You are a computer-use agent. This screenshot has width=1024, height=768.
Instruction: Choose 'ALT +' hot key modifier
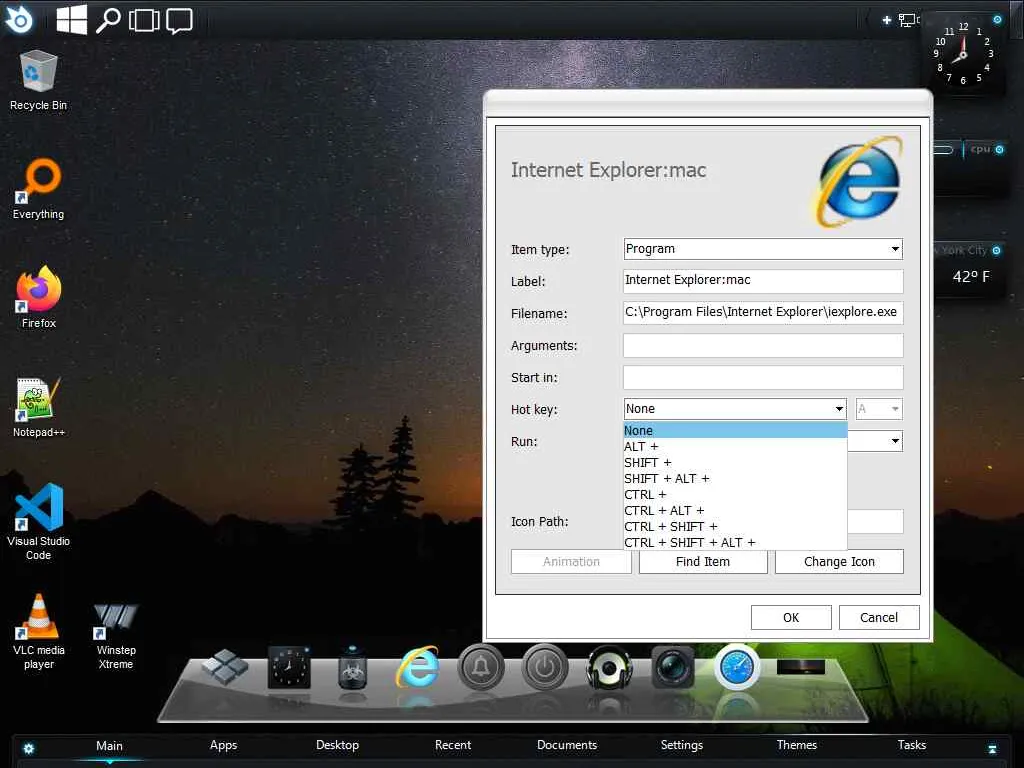tap(735, 447)
